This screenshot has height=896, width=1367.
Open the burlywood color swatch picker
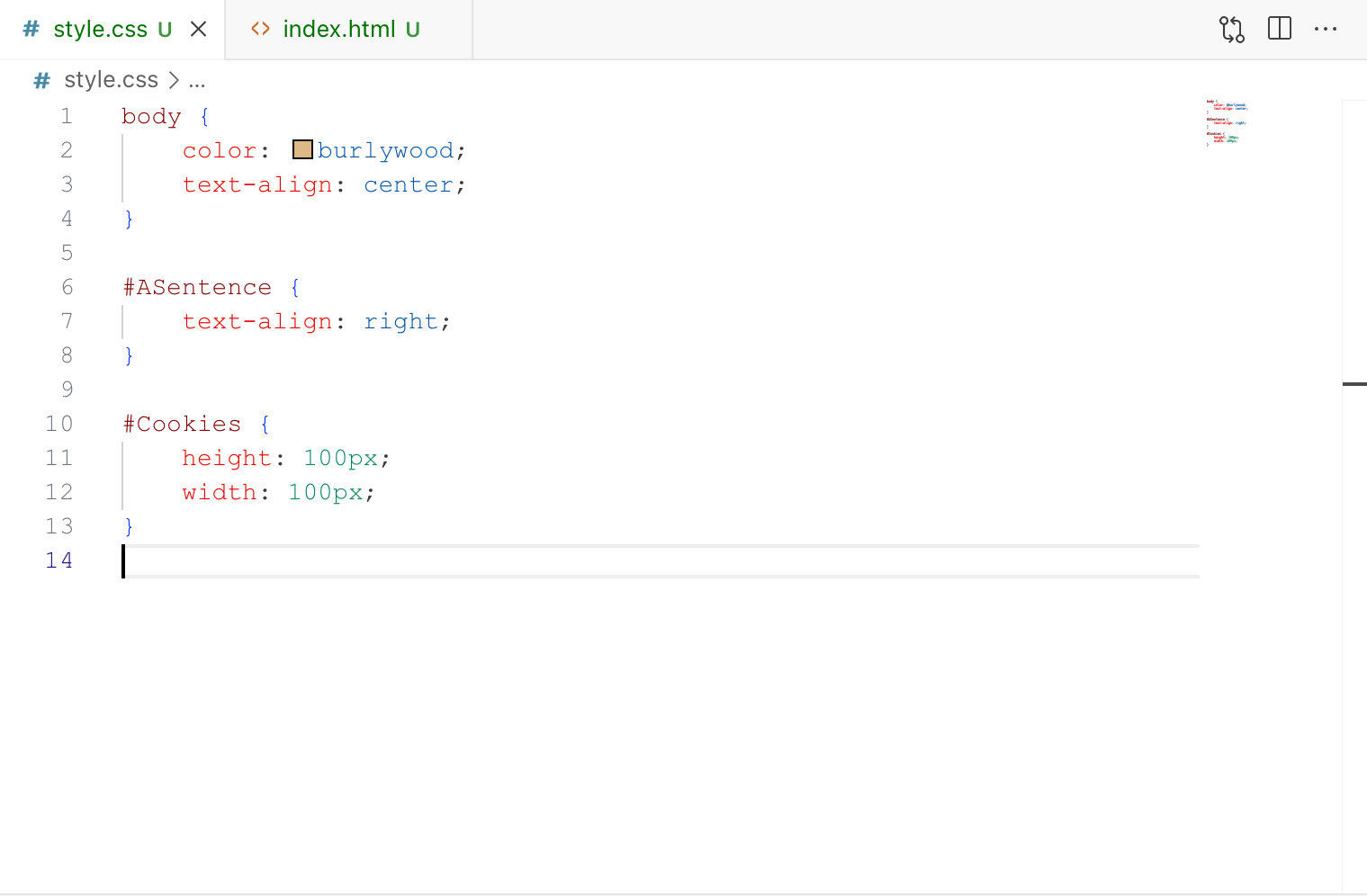click(302, 149)
